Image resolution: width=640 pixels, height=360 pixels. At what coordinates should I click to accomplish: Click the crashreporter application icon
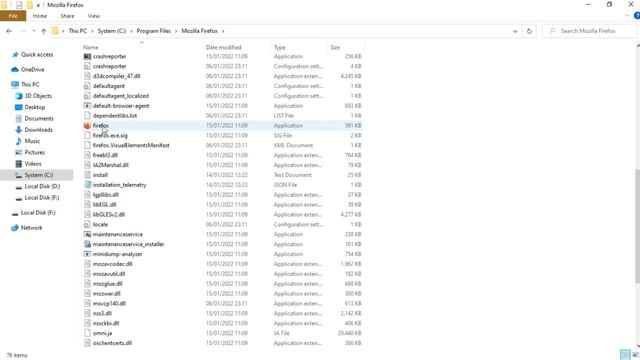(87, 56)
